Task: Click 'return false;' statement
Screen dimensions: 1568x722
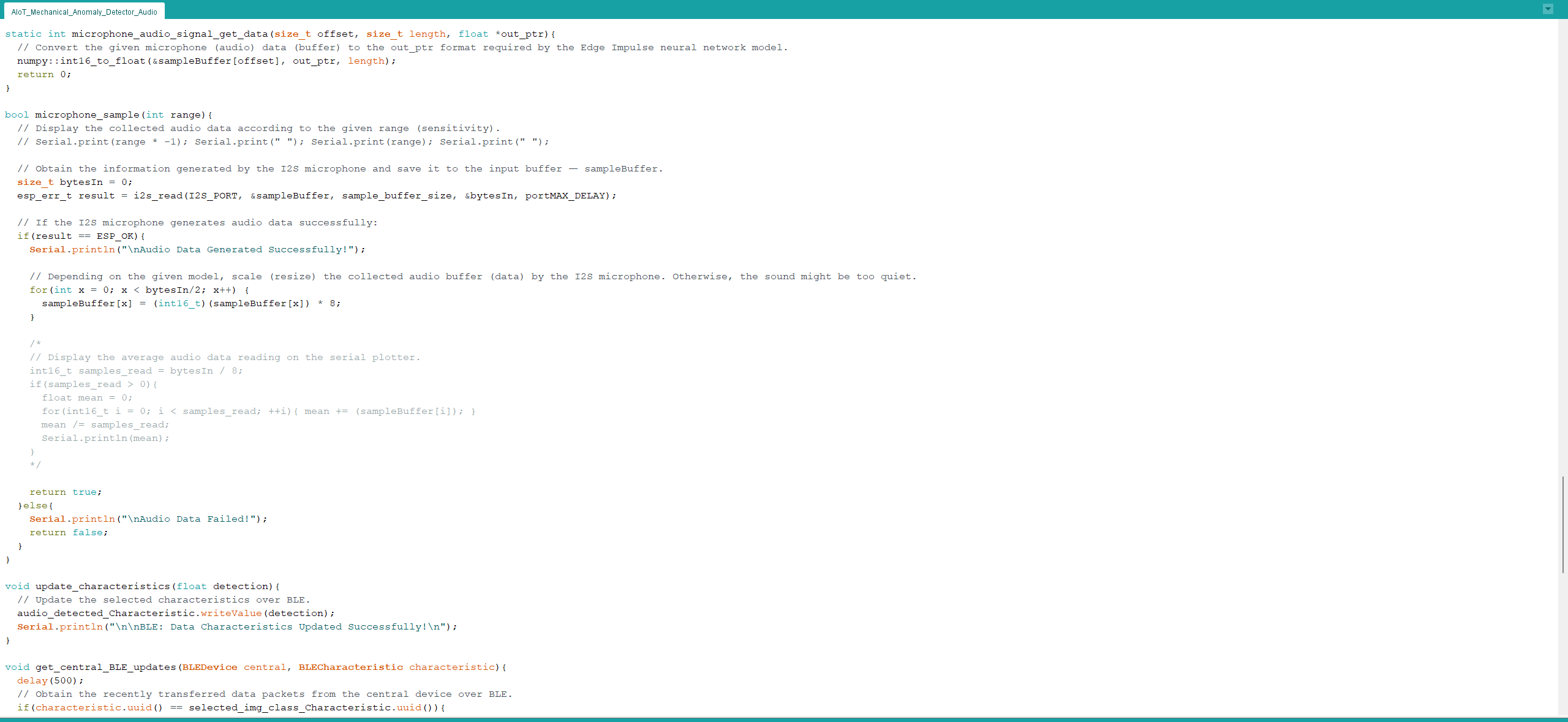Action: coord(69,533)
